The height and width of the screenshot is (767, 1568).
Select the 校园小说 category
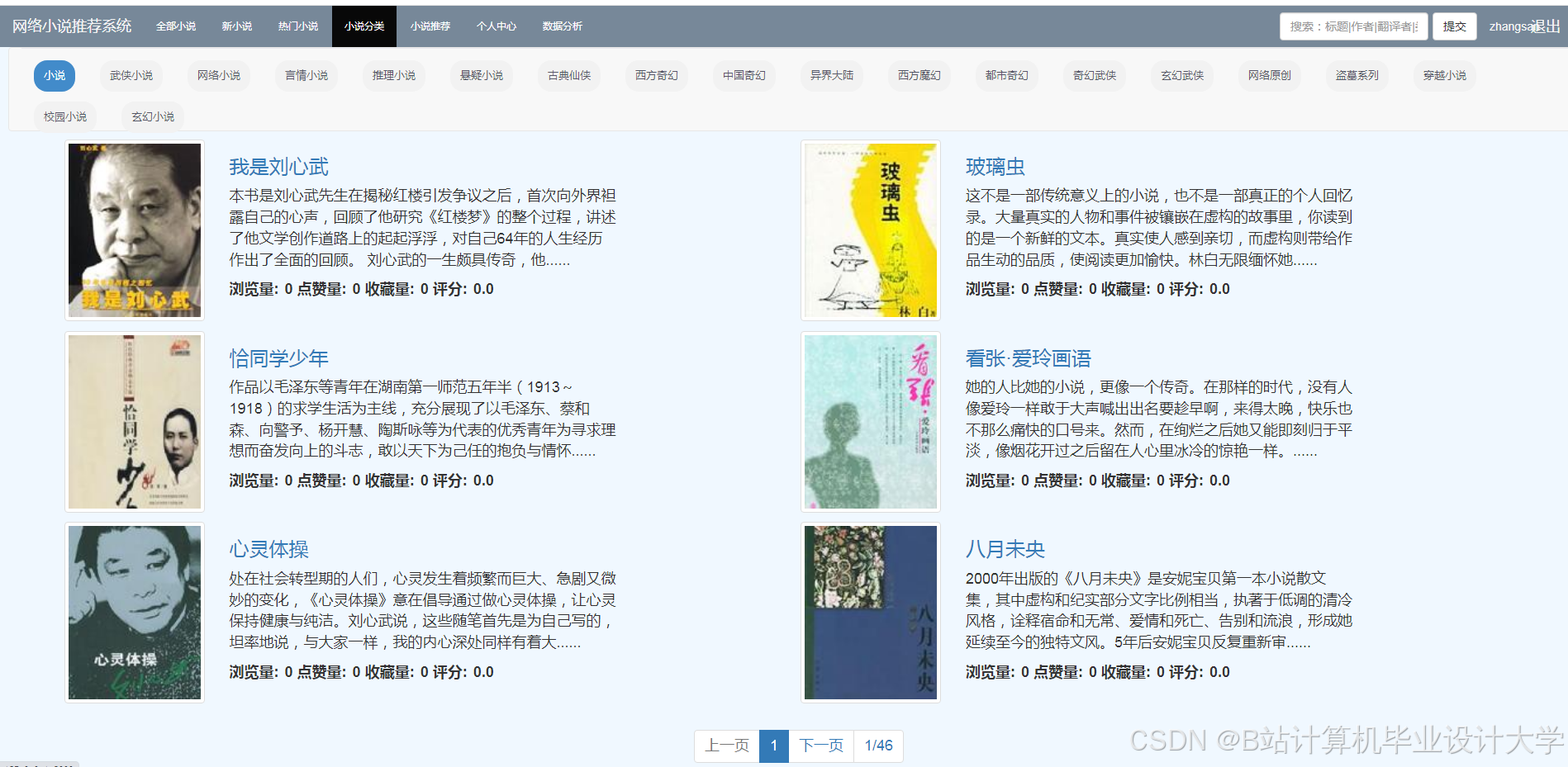[x=65, y=116]
